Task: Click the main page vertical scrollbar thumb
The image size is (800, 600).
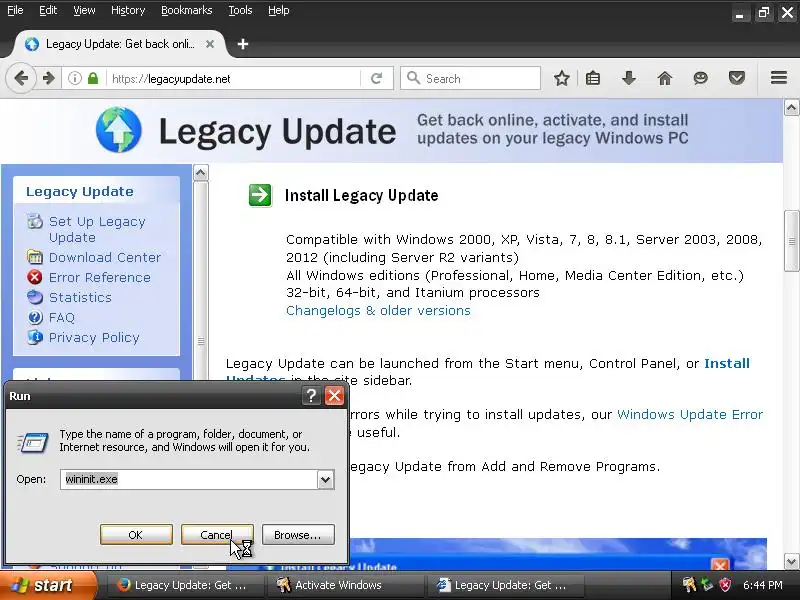Action: [x=791, y=241]
